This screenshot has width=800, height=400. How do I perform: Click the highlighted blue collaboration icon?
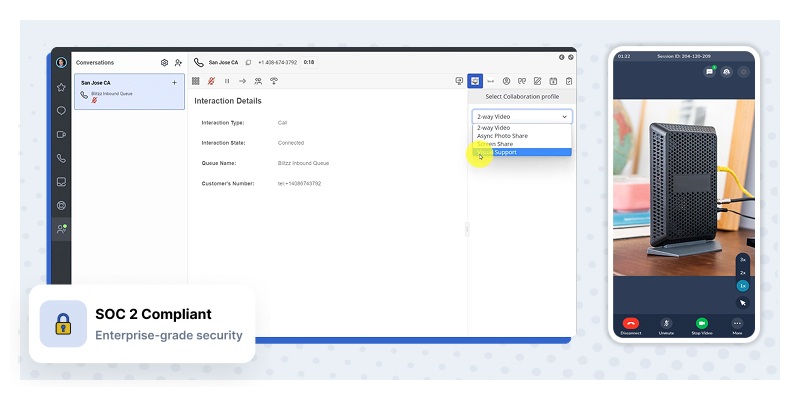pyautogui.click(x=475, y=81)
